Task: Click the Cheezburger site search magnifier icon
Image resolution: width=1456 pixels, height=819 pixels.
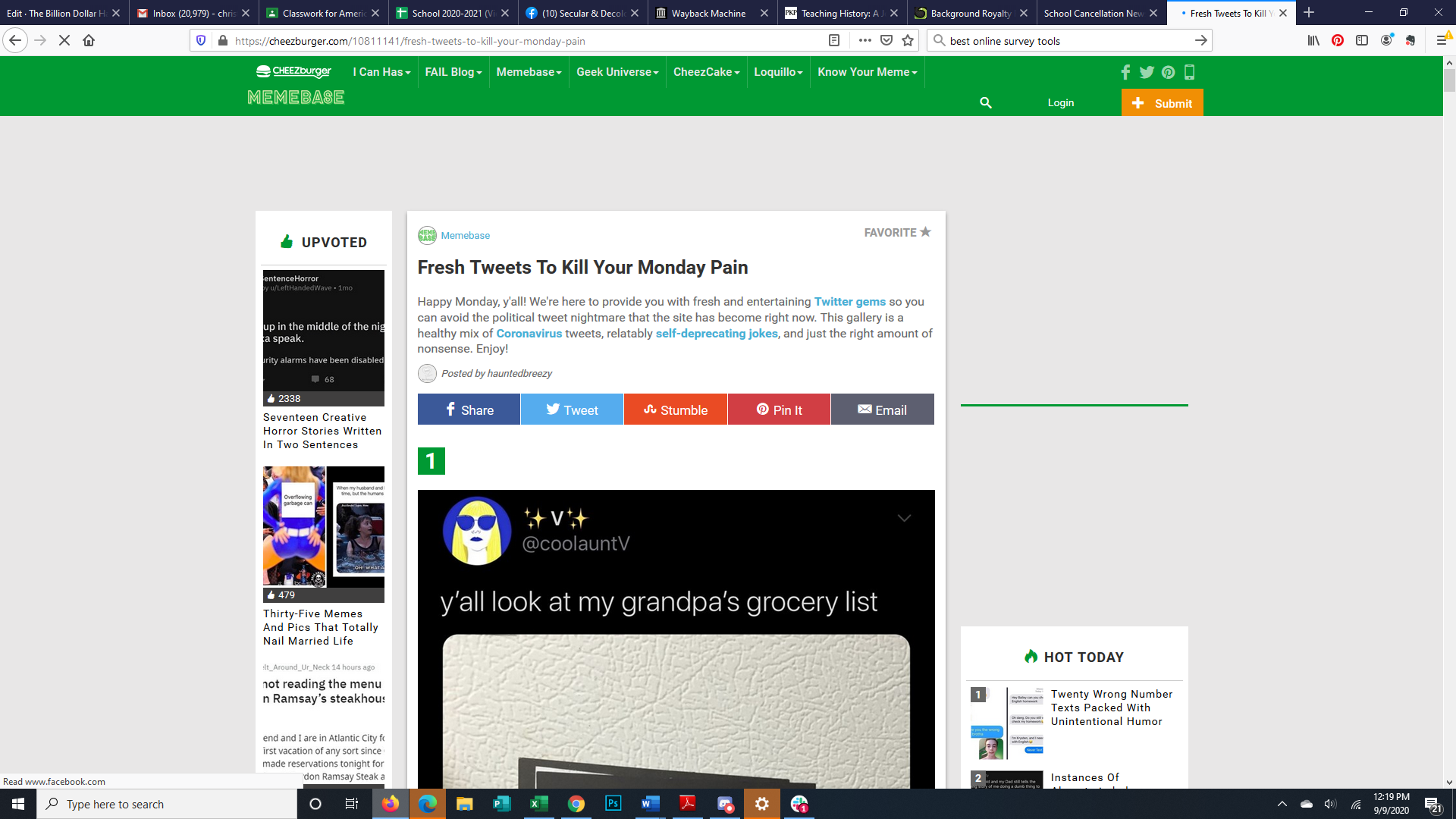Action: tap(985, 102)
